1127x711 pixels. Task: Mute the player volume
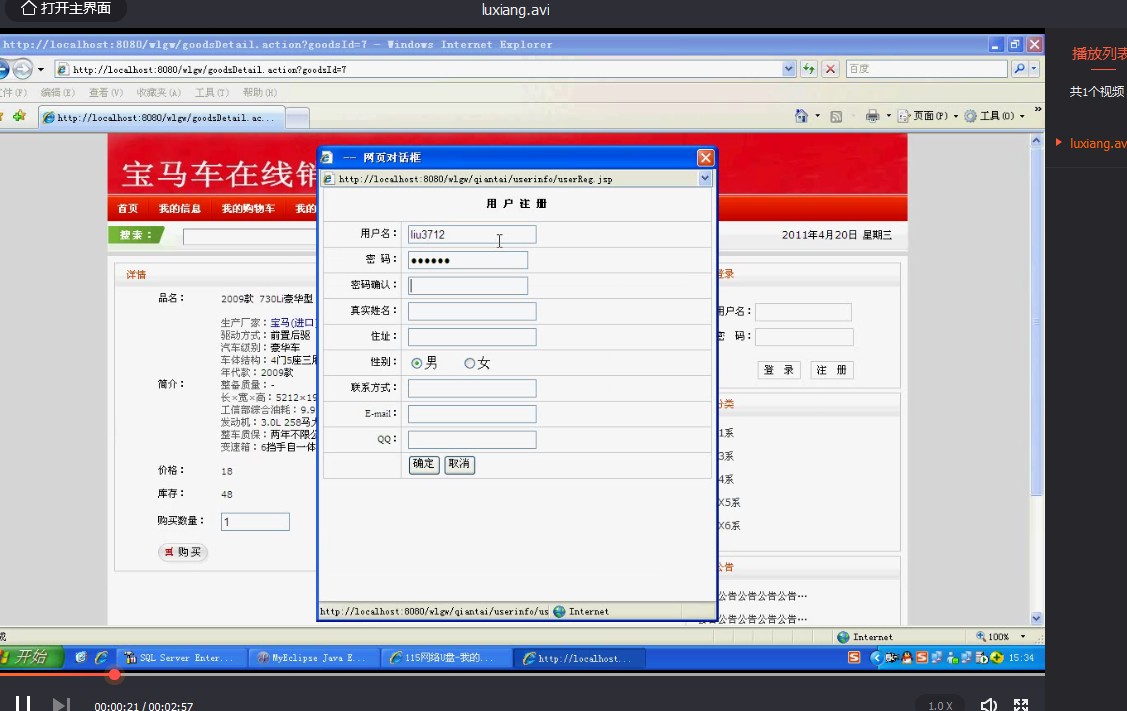989,705
